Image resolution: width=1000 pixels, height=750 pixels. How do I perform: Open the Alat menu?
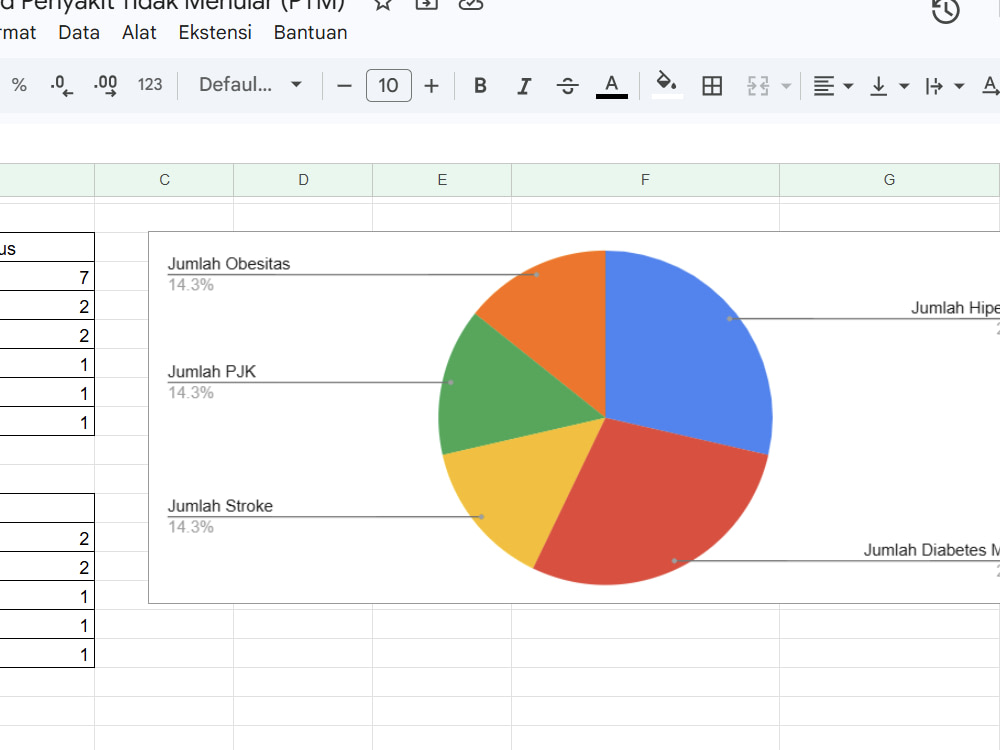[x=139, y=33]
